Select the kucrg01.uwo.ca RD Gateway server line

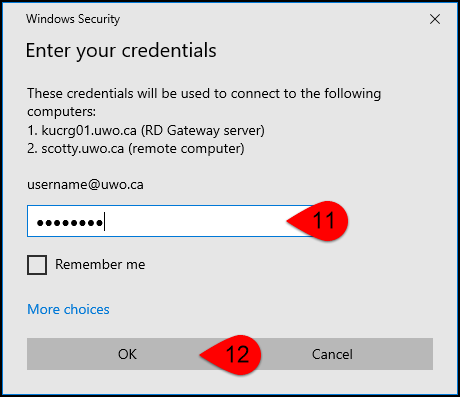(x=146, y=130)
